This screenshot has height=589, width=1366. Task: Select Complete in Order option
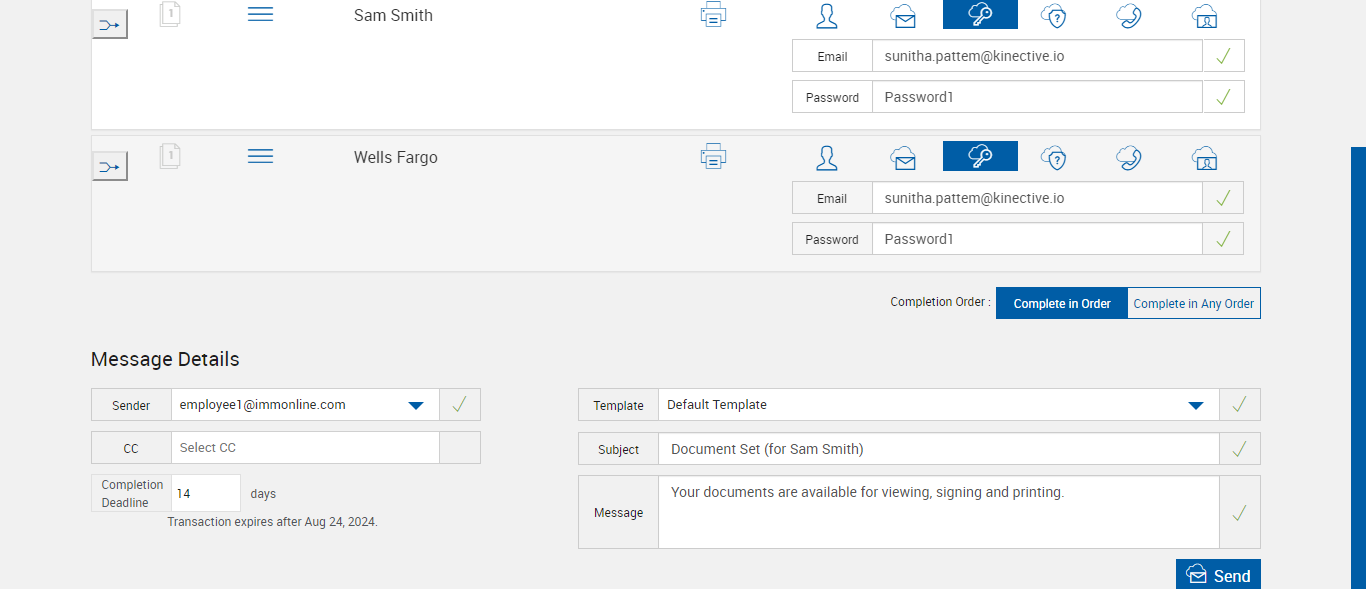point(1062,303)
